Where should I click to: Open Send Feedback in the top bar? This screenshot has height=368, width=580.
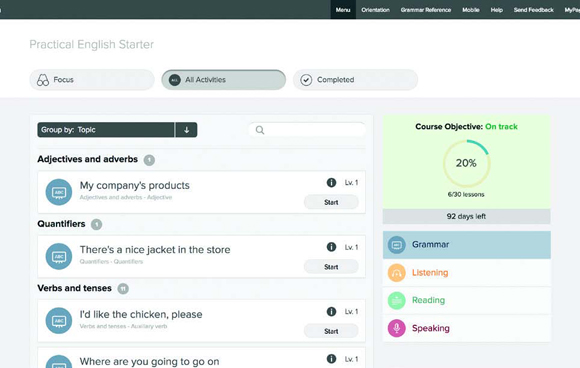(533, 10)
